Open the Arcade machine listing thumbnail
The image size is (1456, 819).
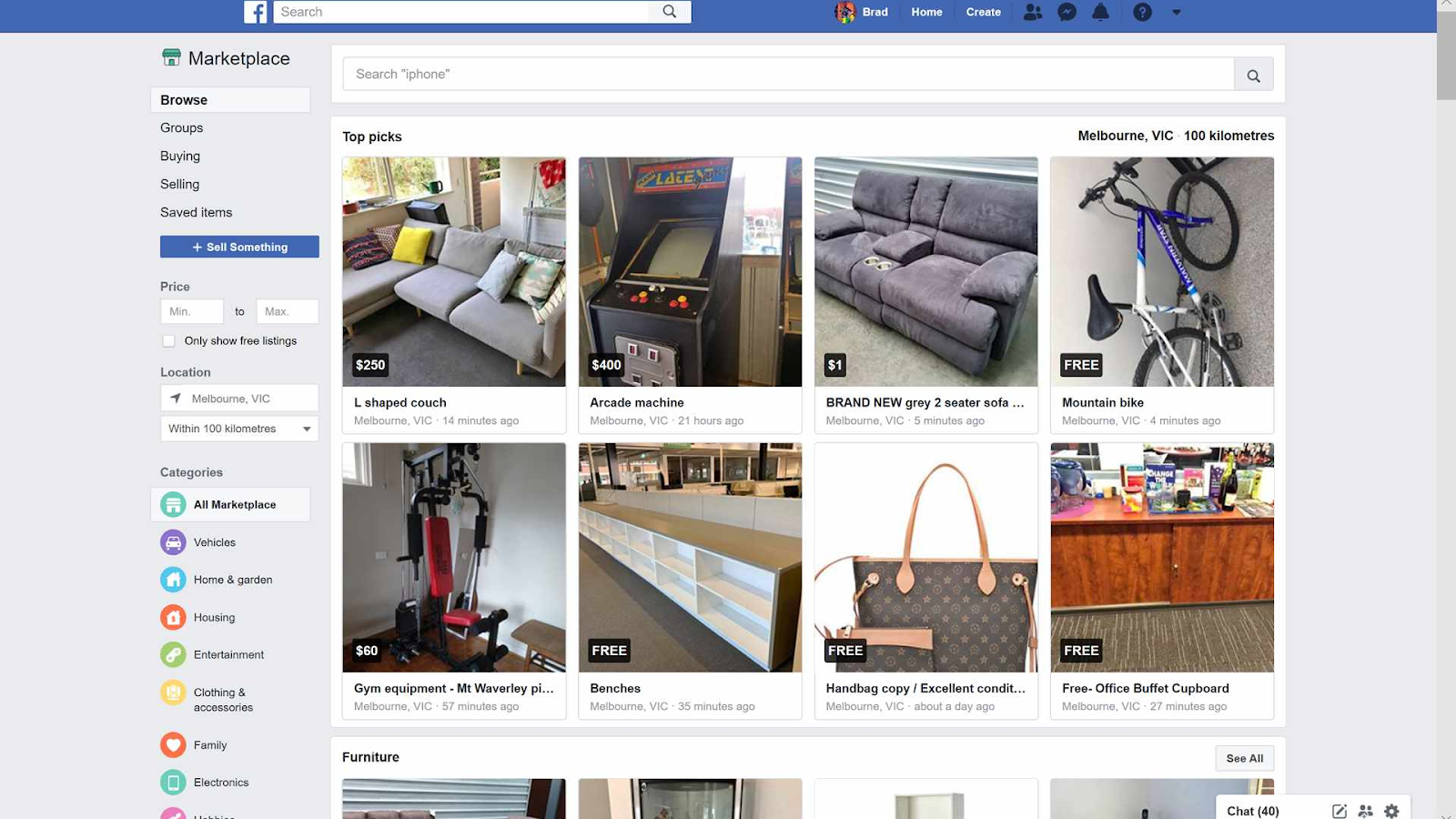coord(691,272)
